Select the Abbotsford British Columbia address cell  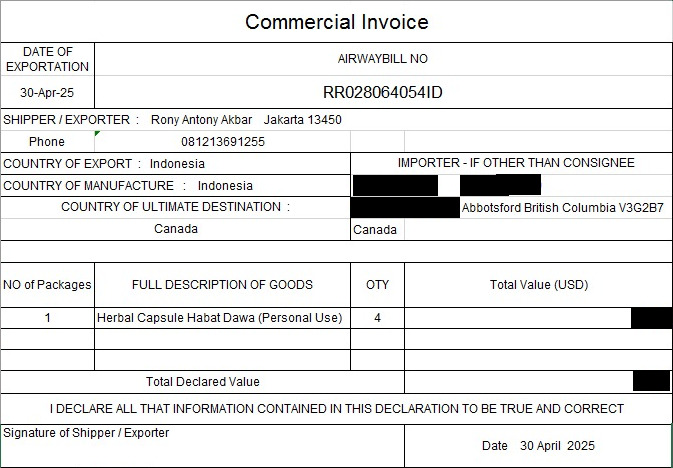563,208
